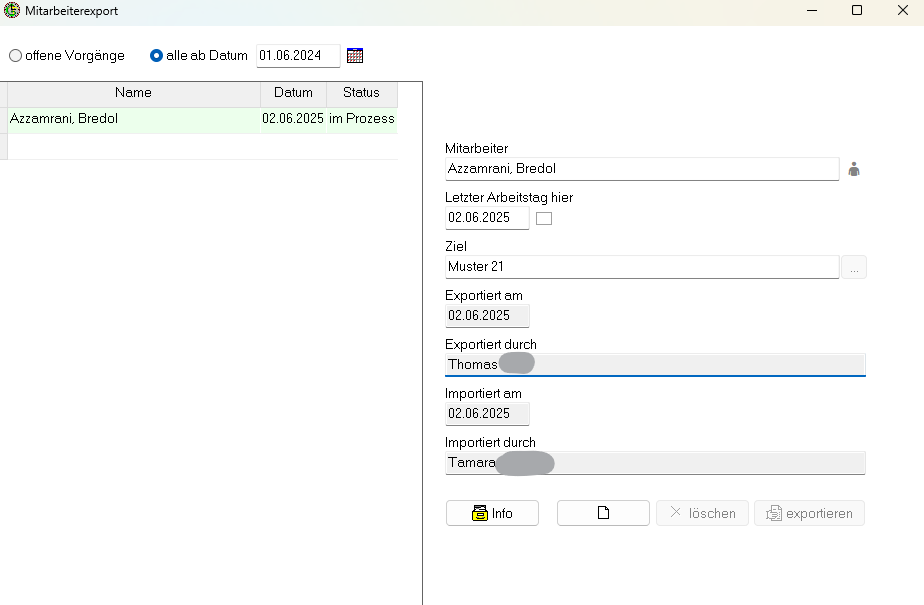The height and width of the screenshot is (605, 924).
Task: Click the Ziel field containing Muster 21
Action: coord(640,267)
